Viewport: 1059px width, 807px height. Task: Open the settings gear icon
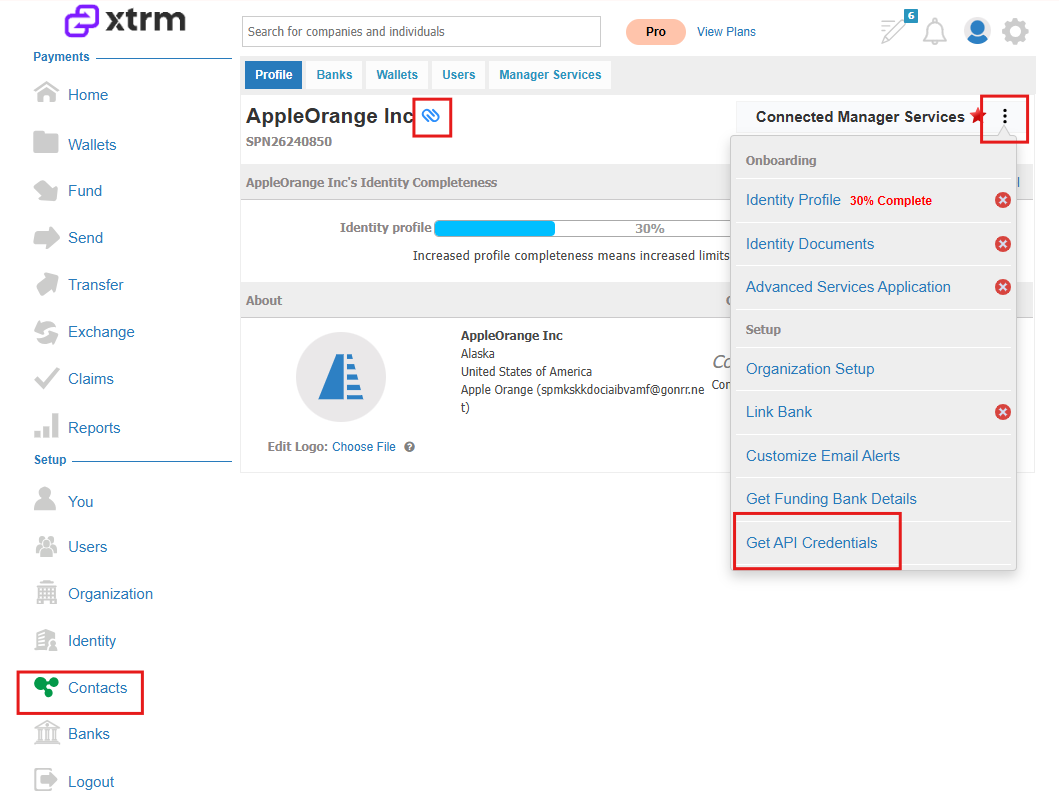[1015, 31]
